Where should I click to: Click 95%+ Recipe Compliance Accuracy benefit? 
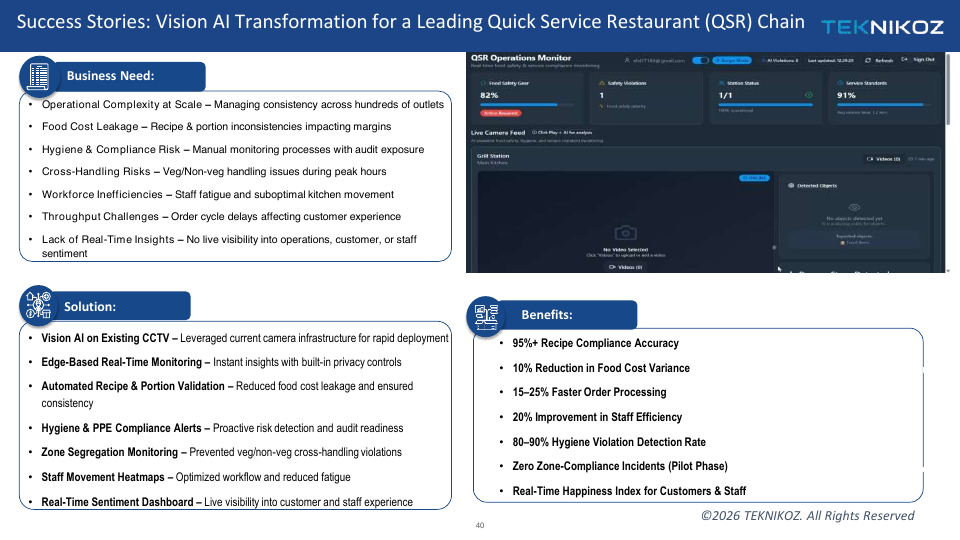595,343
